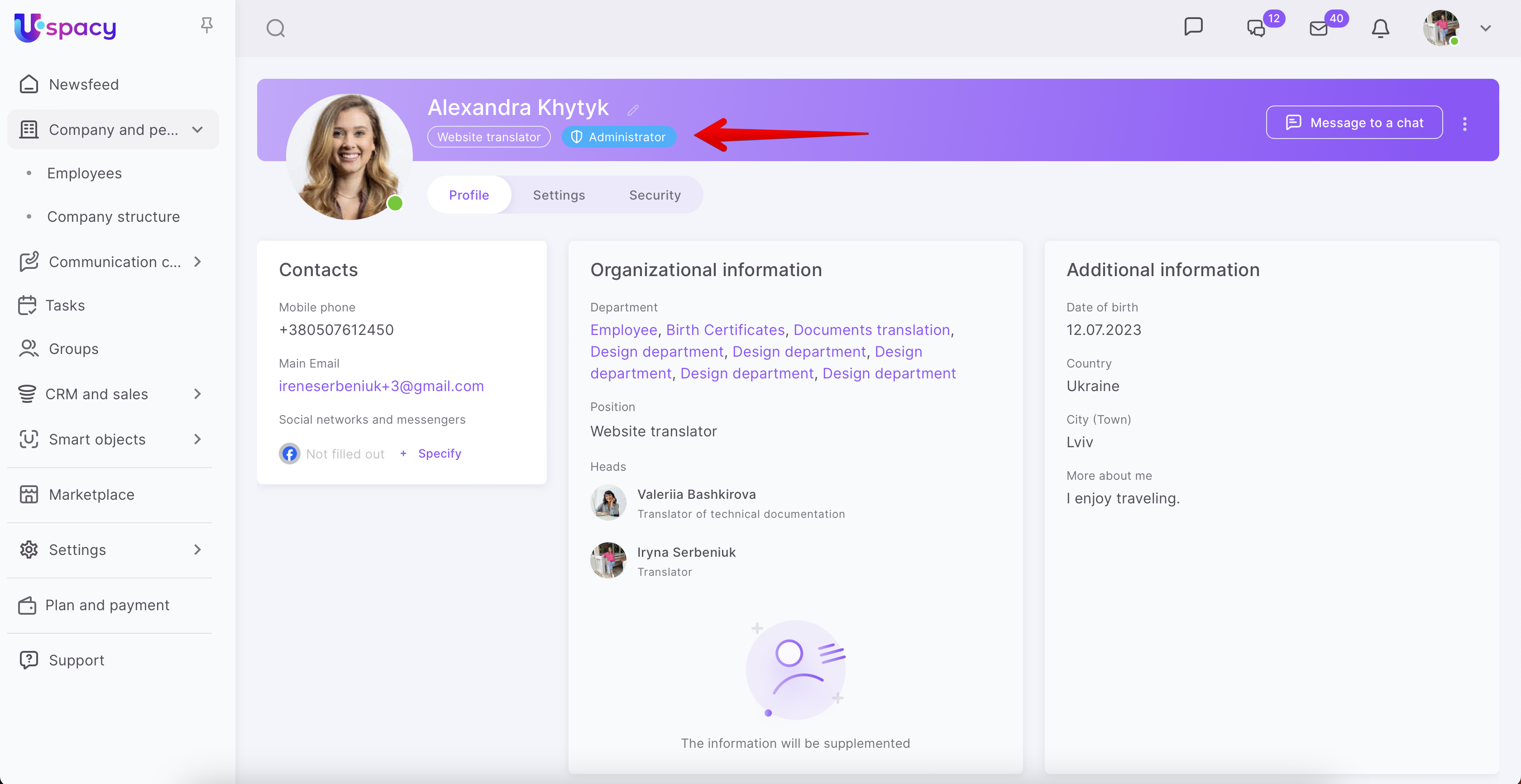Image resolution: width=1521 pixels, height=784 pixels.
Task: Pin the sidebar with pushpin icon
Action: click(207, 25)
